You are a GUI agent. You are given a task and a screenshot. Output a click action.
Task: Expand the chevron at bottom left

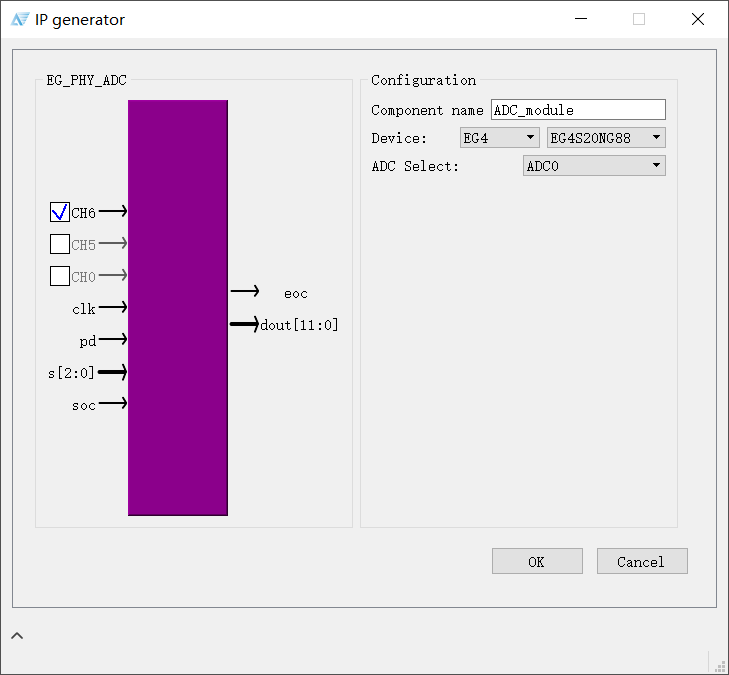[x=17, y=635]
